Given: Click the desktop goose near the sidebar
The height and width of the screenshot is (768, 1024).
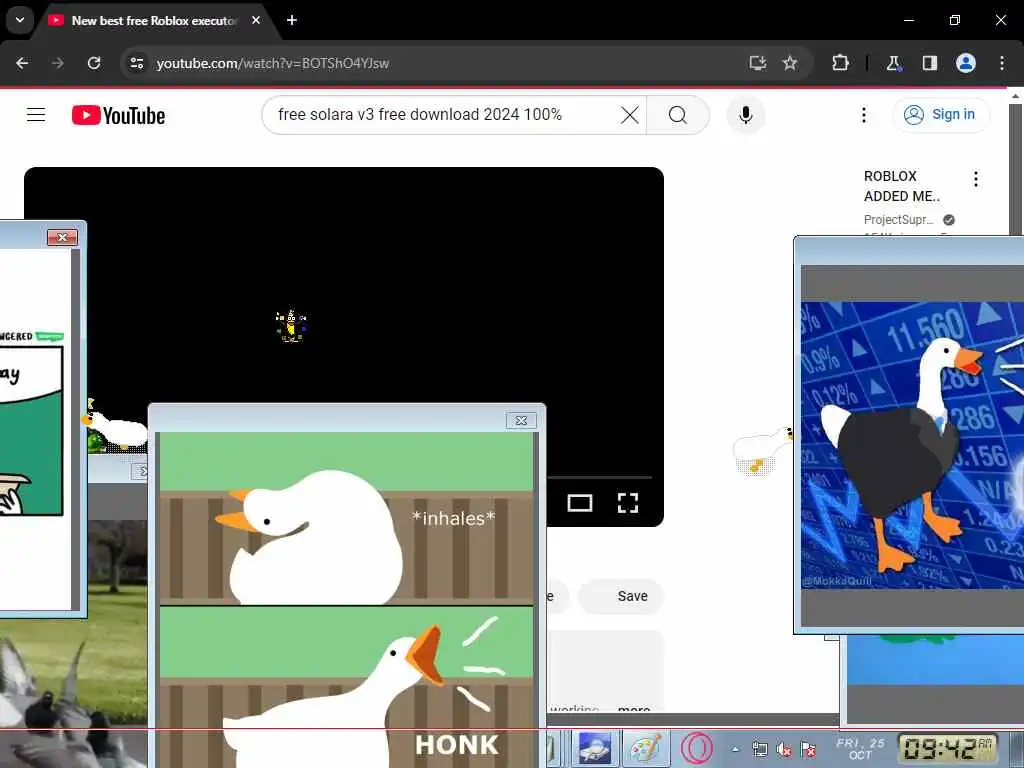Looking at the screenshot, I should [762, 451].
